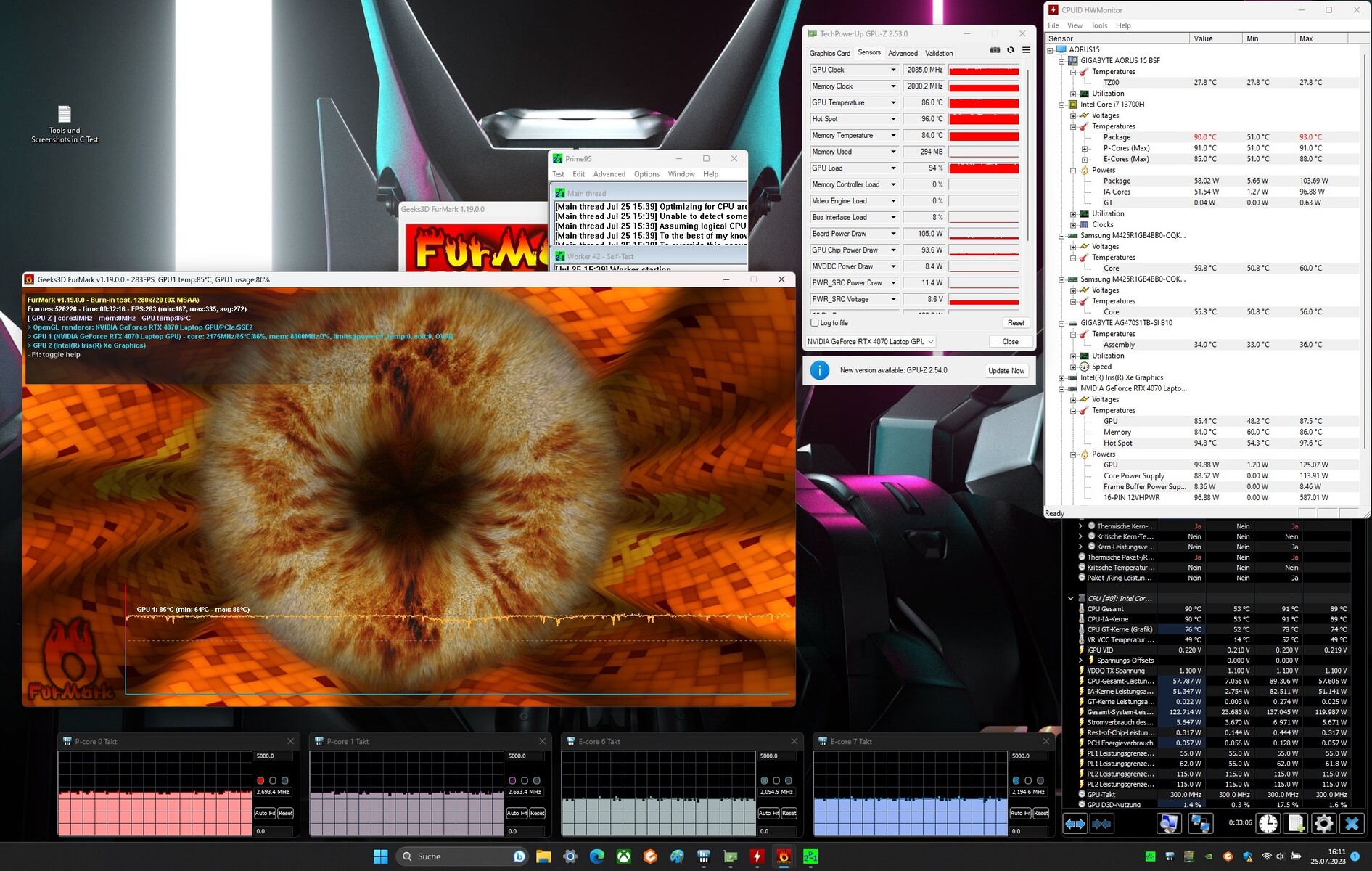This screenshot has height=871, width=1372.
Task: Open File Explorer from the taskbar
Action: click(543, 856)
